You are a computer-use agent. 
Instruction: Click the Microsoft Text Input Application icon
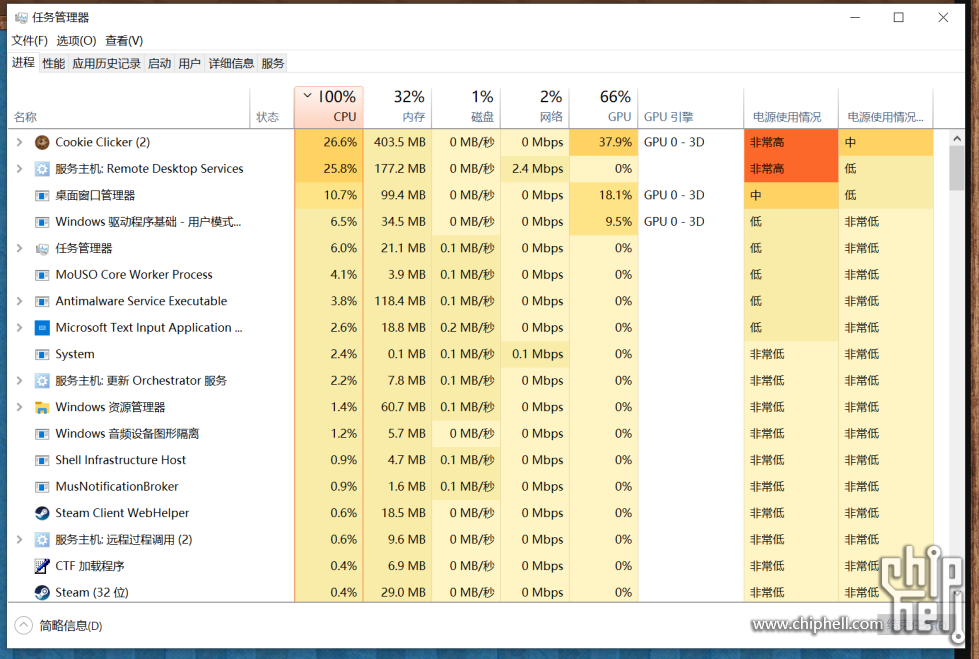point(42,327)
